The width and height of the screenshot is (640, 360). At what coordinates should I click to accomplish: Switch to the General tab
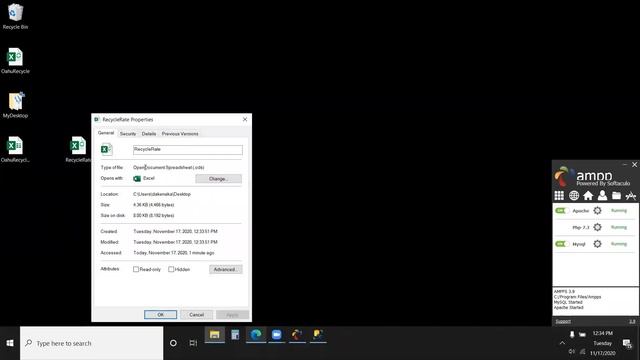click(x=106, y=133)
